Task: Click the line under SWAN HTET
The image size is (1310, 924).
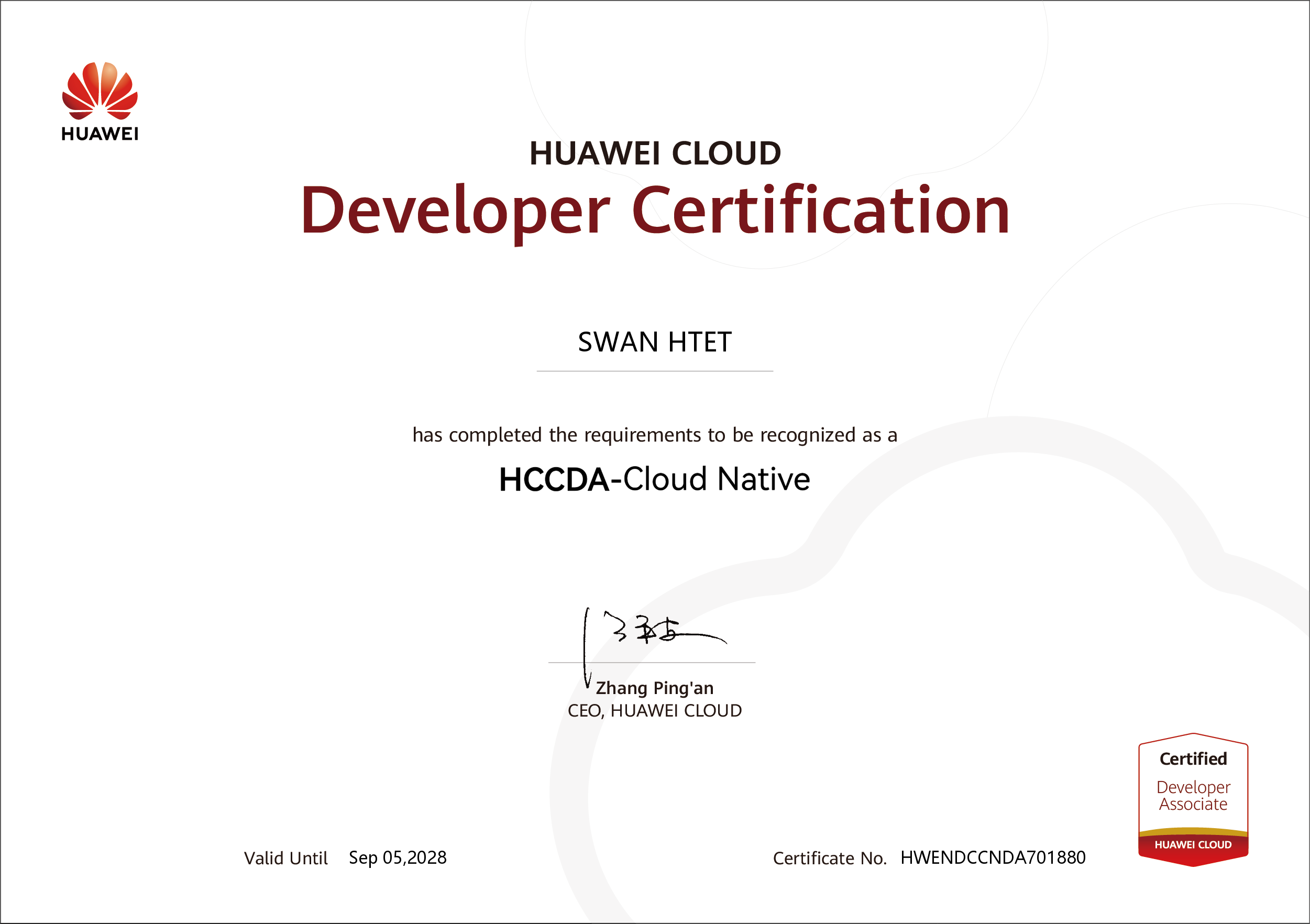Action: pos(654,371)
